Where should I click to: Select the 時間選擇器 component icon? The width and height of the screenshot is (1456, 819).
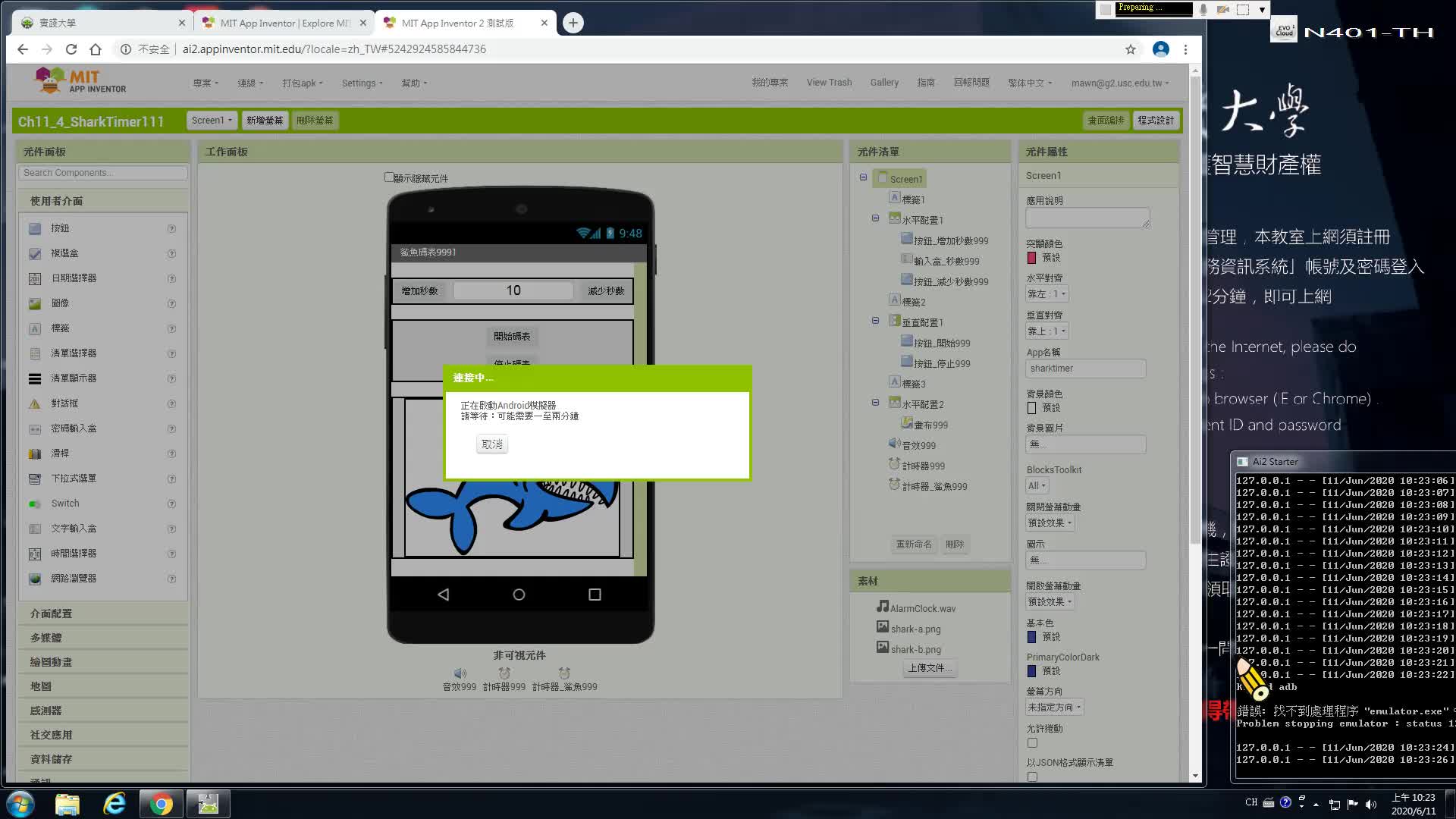(x=35, y=554)
